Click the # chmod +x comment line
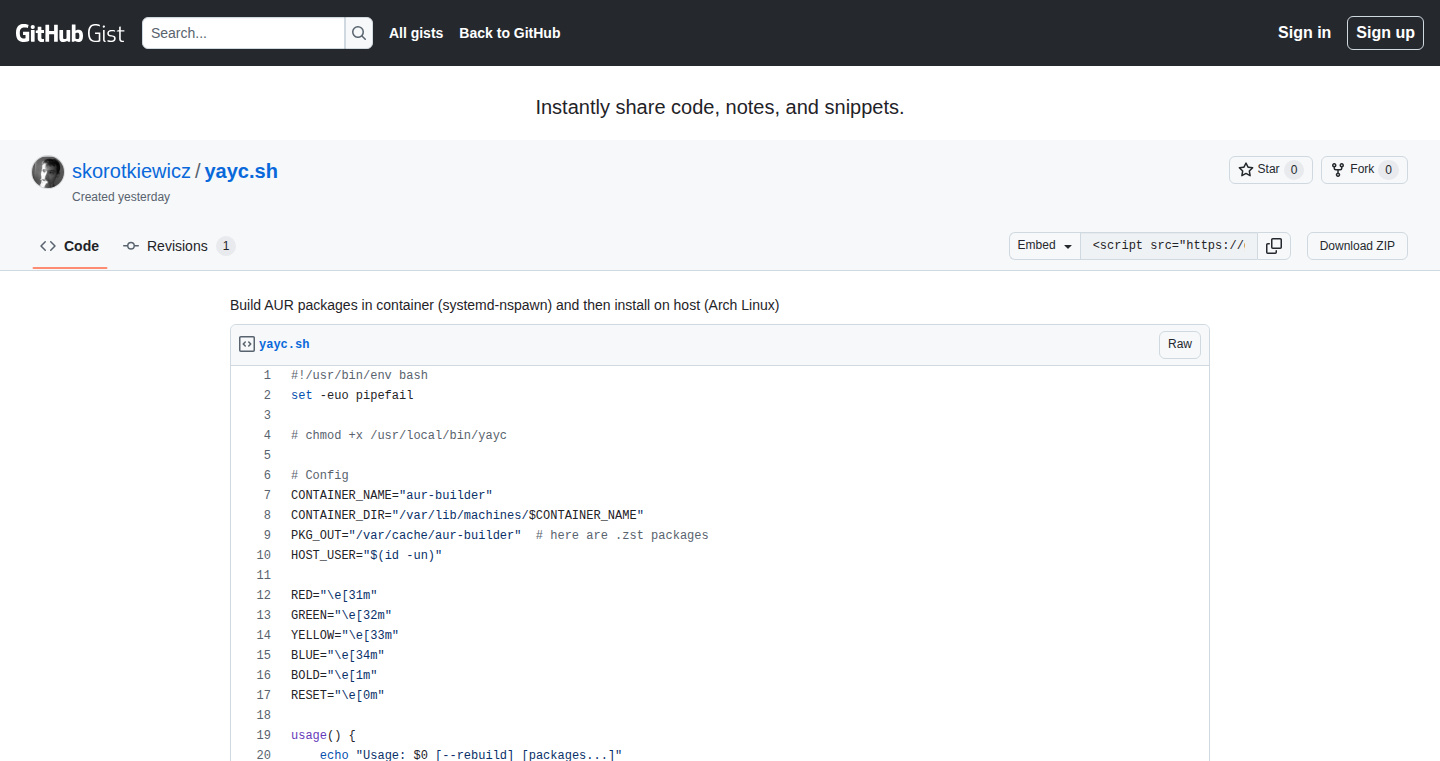 tap(399, 435)
